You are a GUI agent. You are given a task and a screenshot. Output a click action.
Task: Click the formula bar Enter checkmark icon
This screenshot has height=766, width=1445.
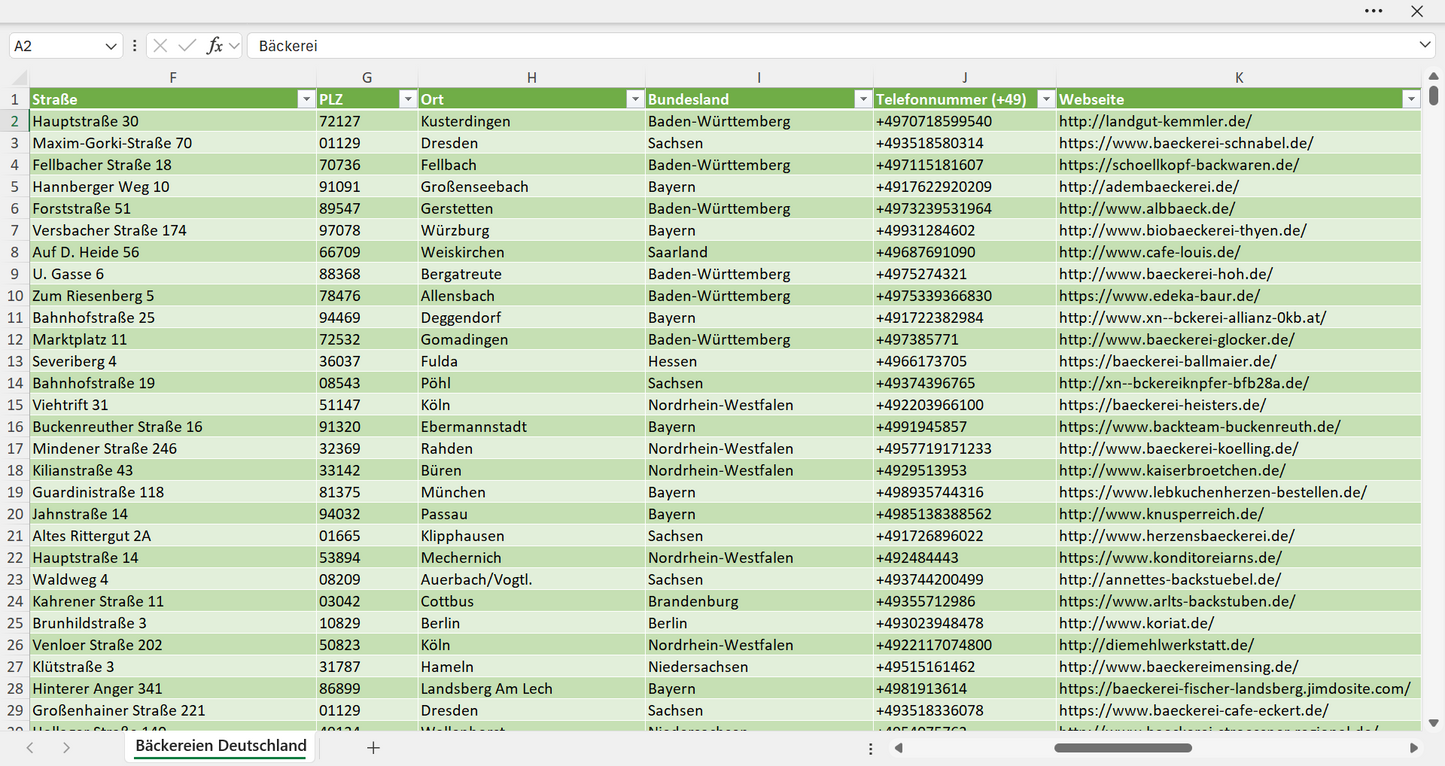187,46
